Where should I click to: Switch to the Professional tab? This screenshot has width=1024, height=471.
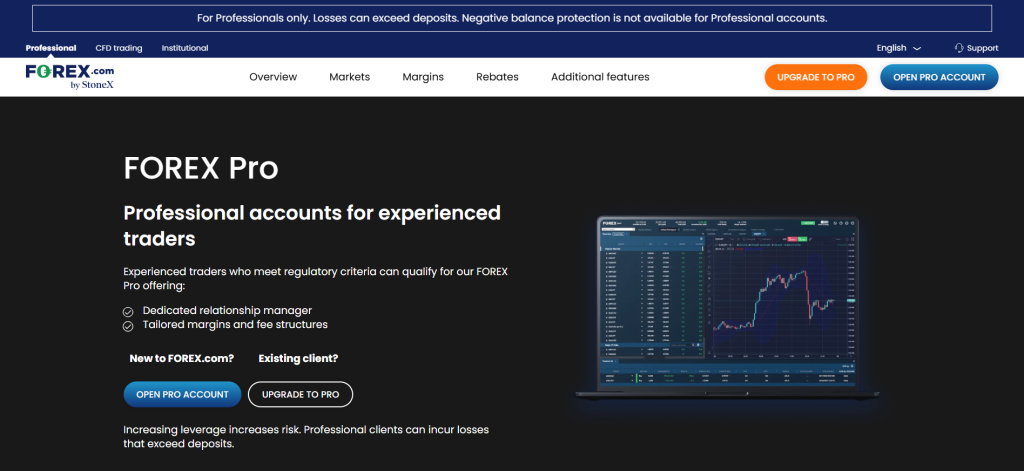click(x=51, y=48)
